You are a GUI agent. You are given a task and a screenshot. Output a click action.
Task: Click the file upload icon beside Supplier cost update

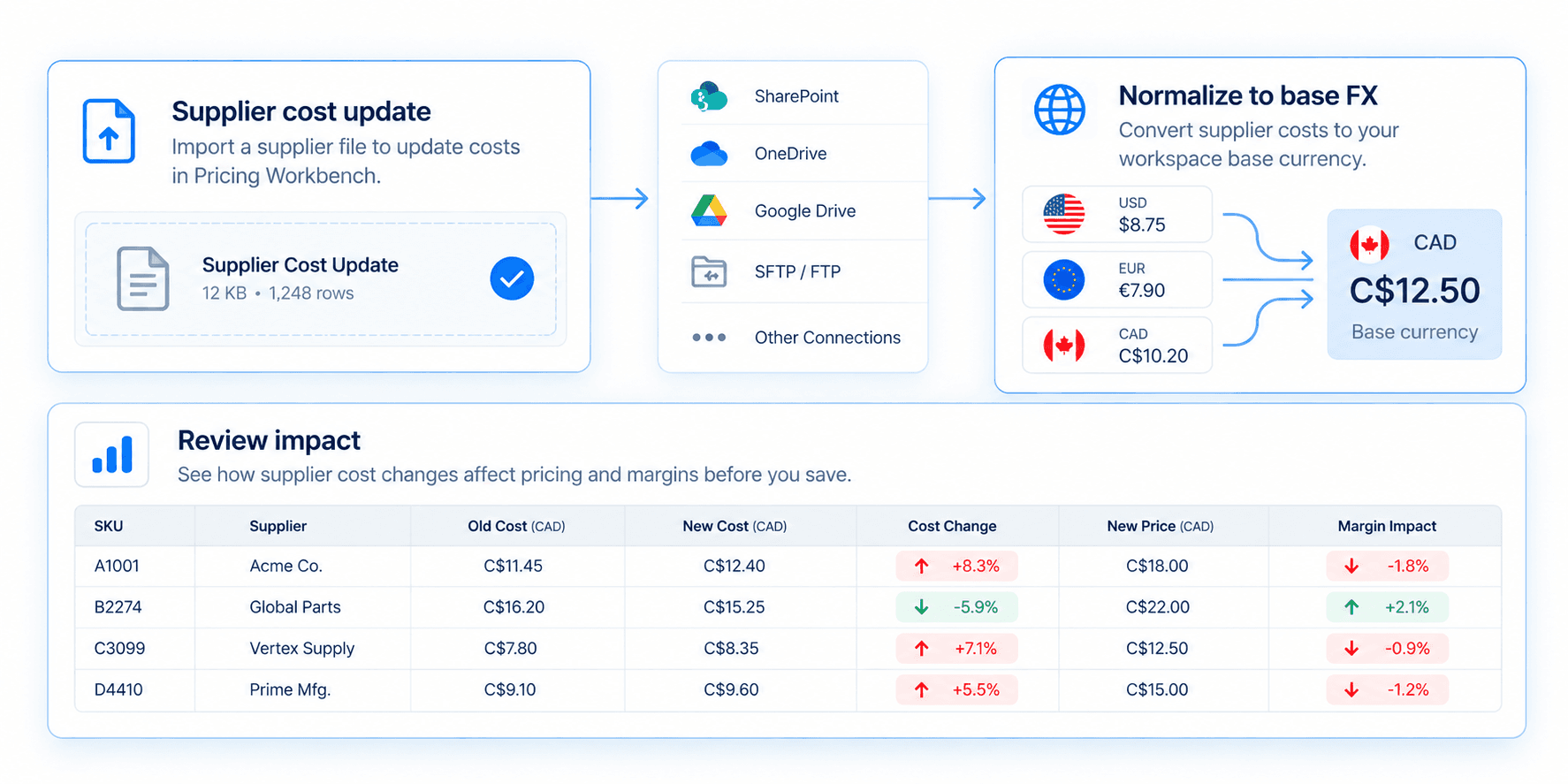[109, 131]
